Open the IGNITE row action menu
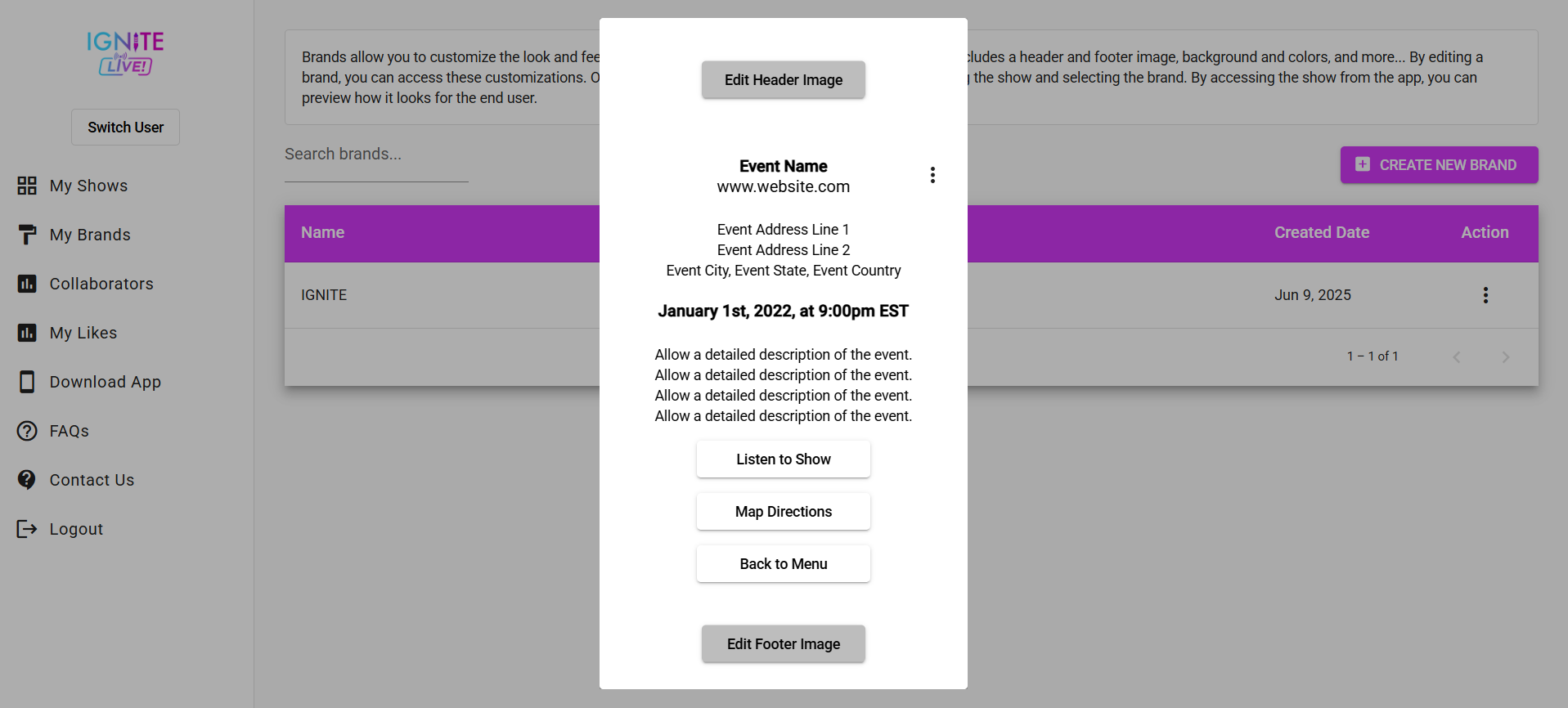Screen dimensions: 1568x708 (1485, 295)
